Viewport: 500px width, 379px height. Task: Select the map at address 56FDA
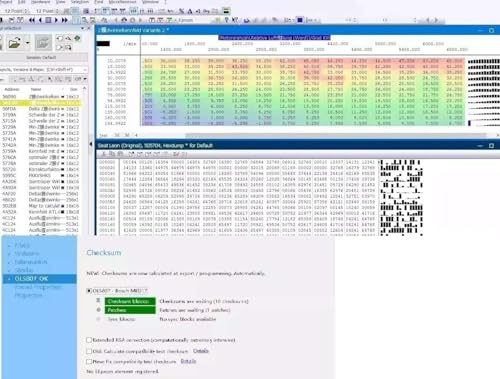tap(40, 109)
